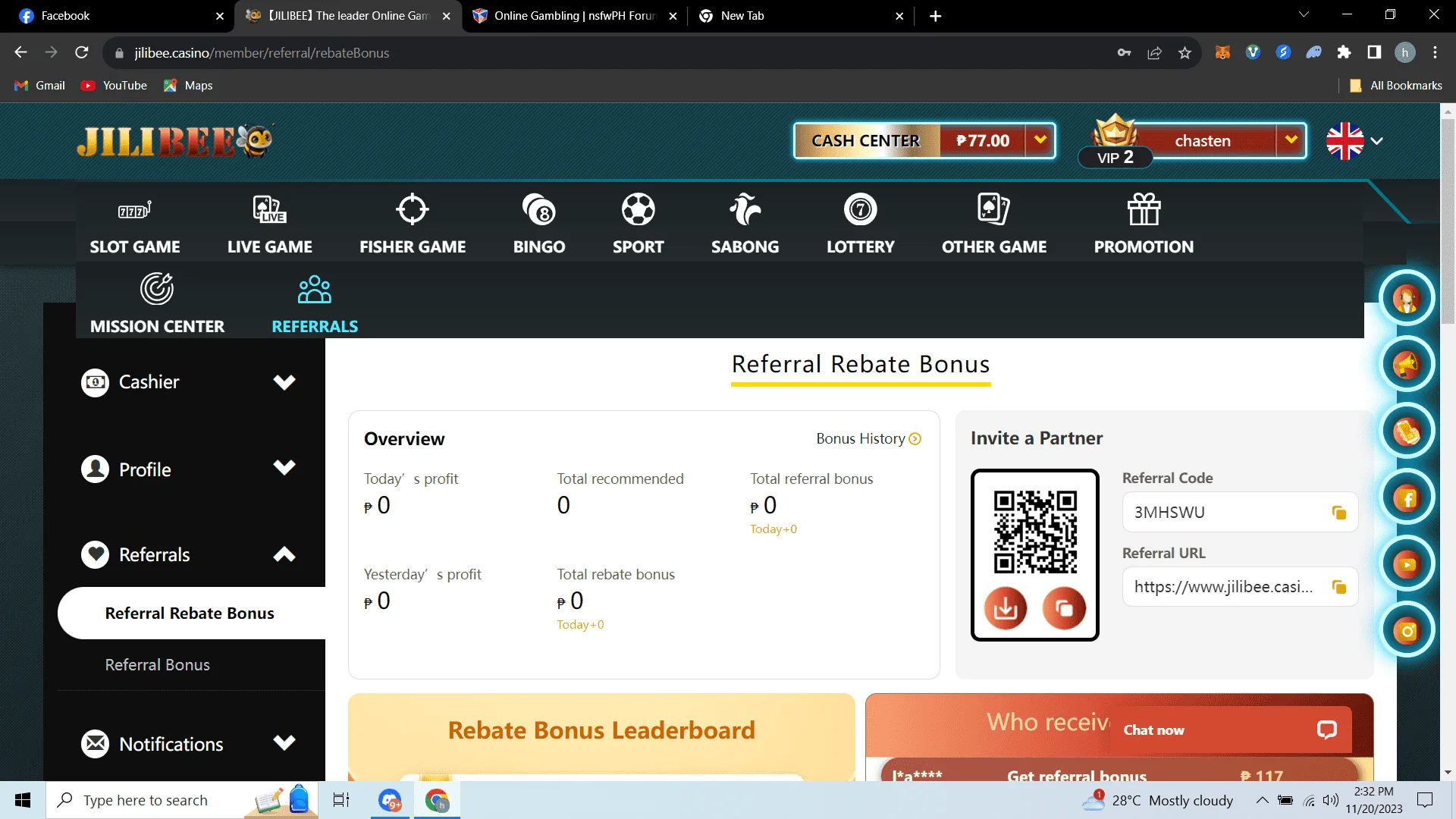The width and height of the screenshot is (1456, 819).
Task: Click the chasten username button
Action: point(1203,141)
